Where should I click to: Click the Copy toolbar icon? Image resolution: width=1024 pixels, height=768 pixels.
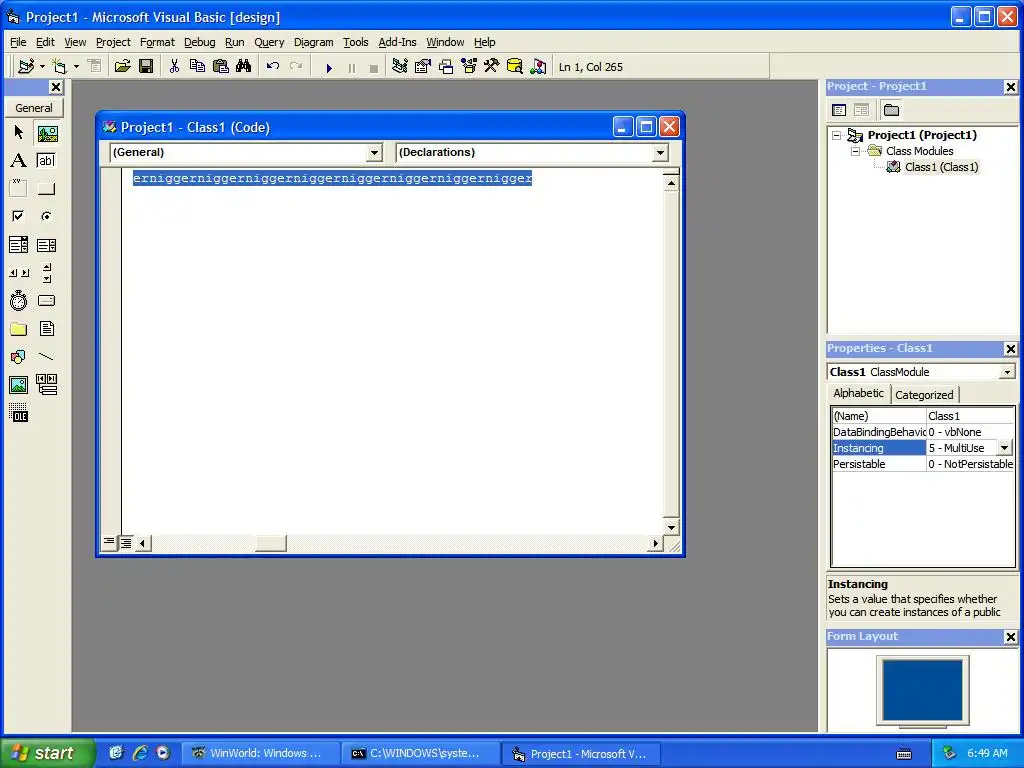pyautogui.click(x=197, y=66)
